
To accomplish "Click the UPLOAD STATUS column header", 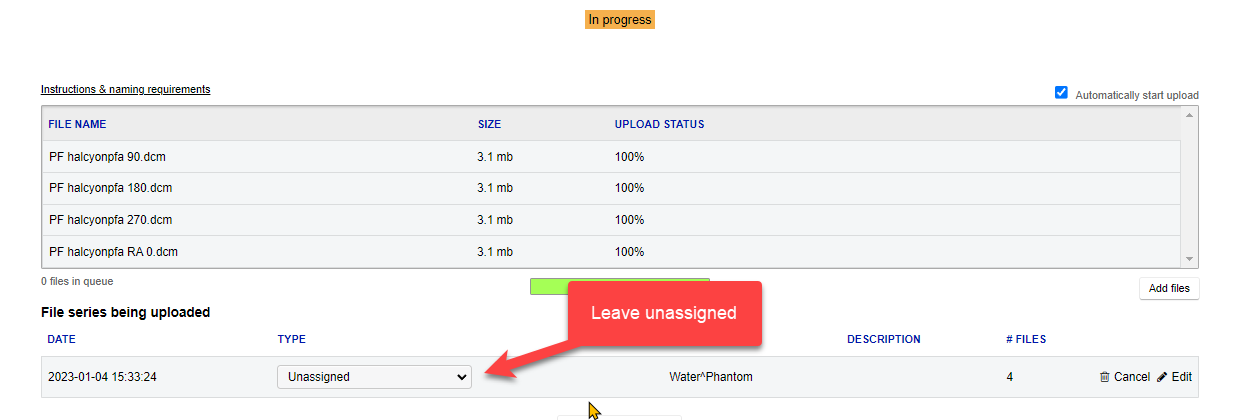I will click(659, 124).
